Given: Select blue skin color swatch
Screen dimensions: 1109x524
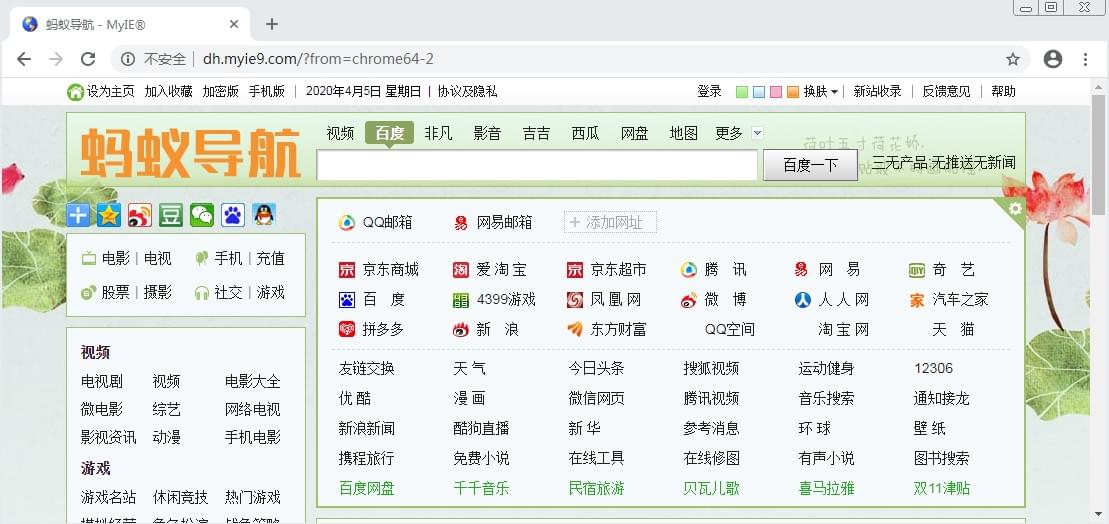Looking at the screenshot, I should click(x=759, y=92).
